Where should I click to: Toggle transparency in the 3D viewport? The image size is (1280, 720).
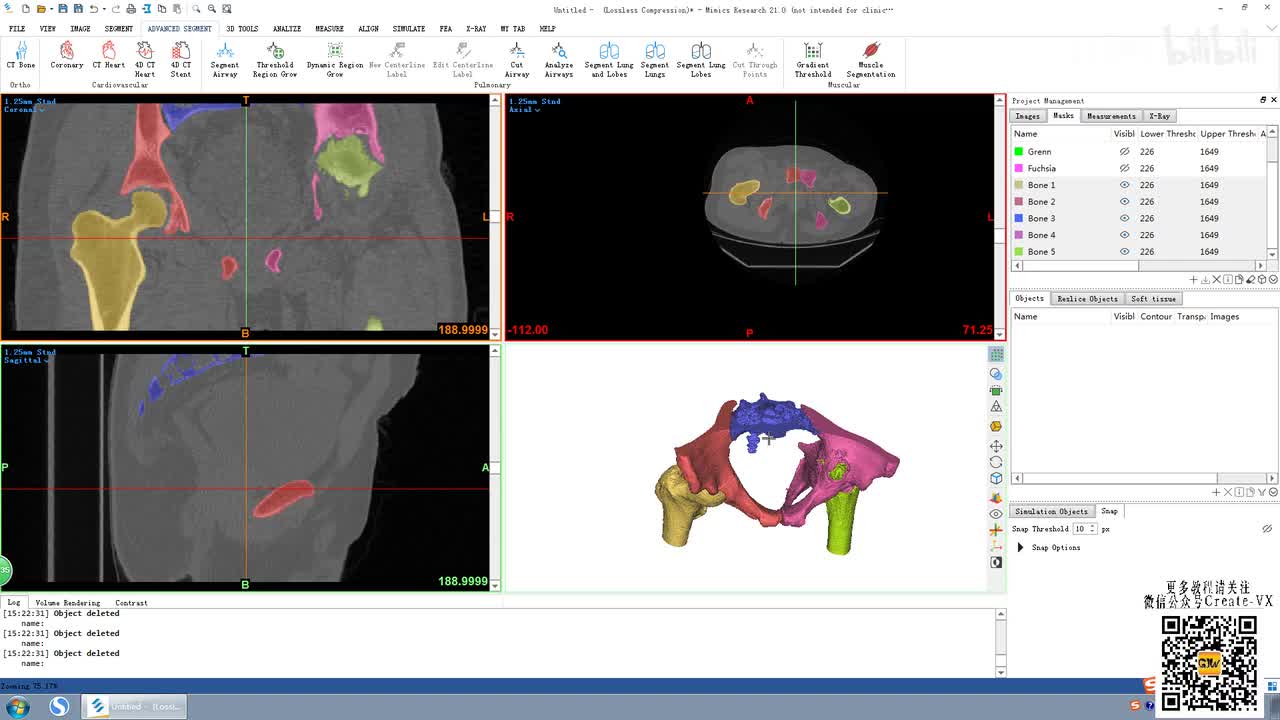coord(996,373)
